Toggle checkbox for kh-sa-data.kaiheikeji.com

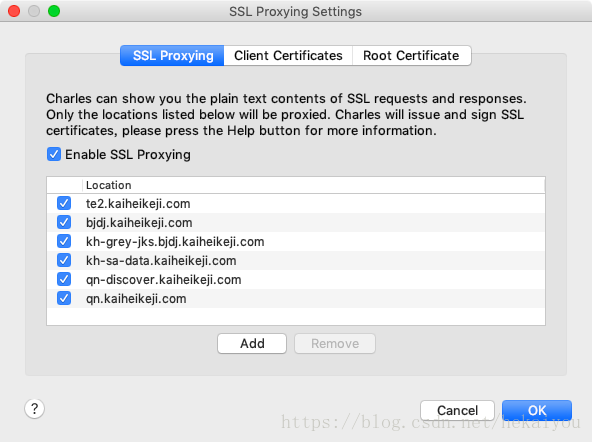point(64,260)
